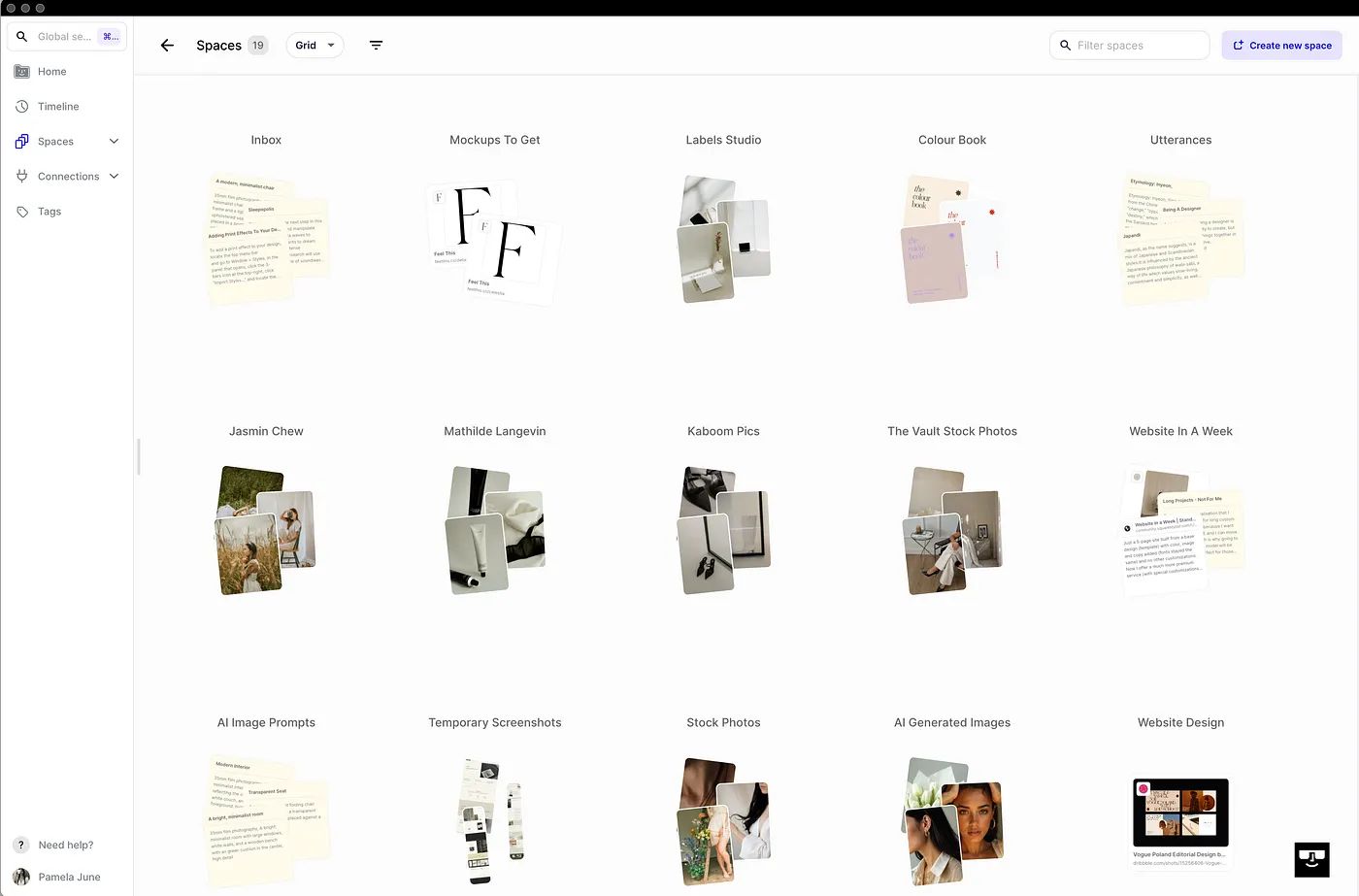The width and height of the screenshot is (1359, 896).
Task: Click Need help? link
Action: point(66,846)
